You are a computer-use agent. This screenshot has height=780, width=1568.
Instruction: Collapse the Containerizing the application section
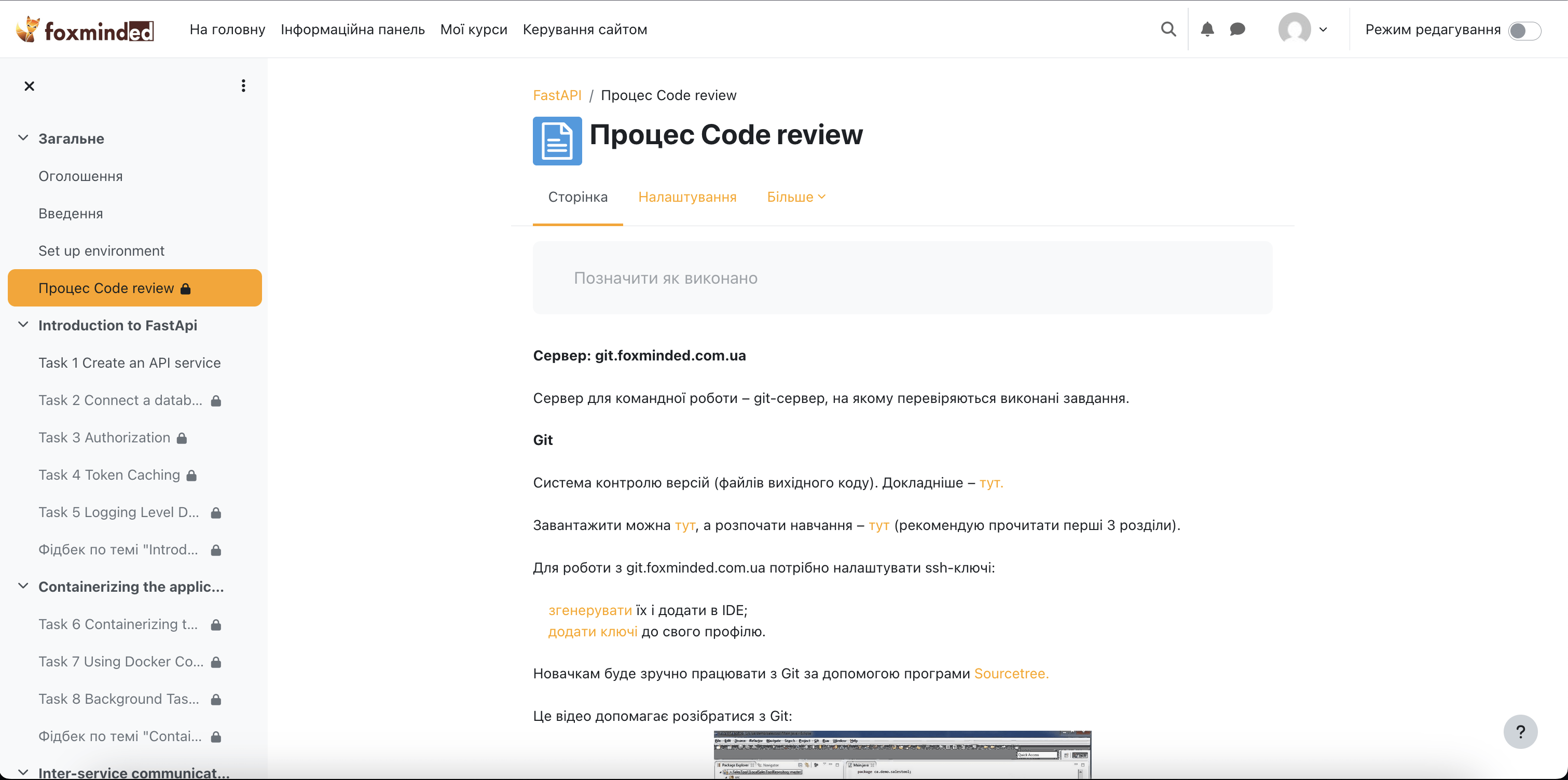(23, 586)
